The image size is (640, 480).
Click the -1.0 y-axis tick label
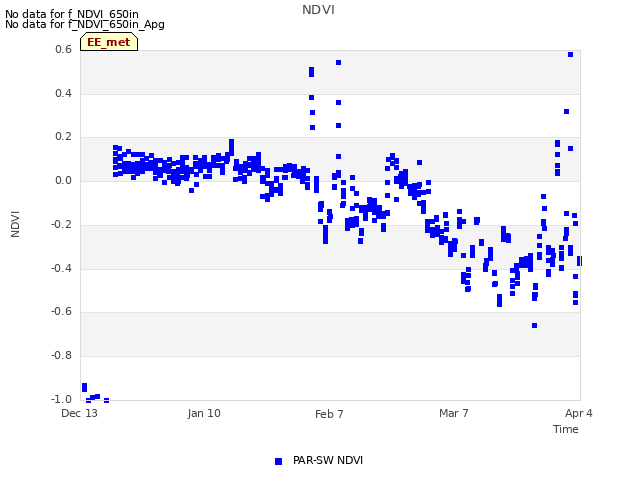[61, 399]
